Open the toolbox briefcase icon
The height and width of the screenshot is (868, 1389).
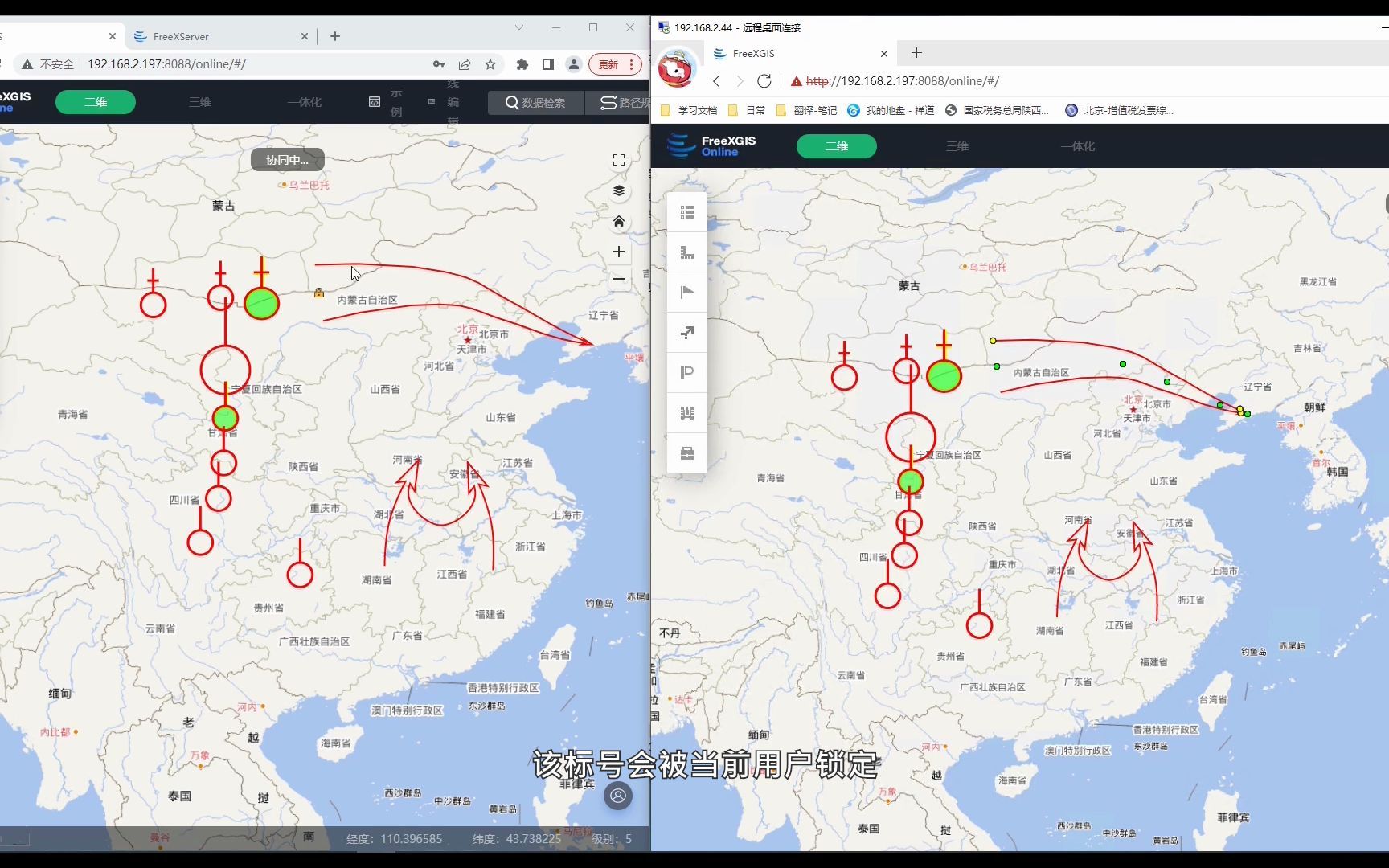click(x=686, y=453)
